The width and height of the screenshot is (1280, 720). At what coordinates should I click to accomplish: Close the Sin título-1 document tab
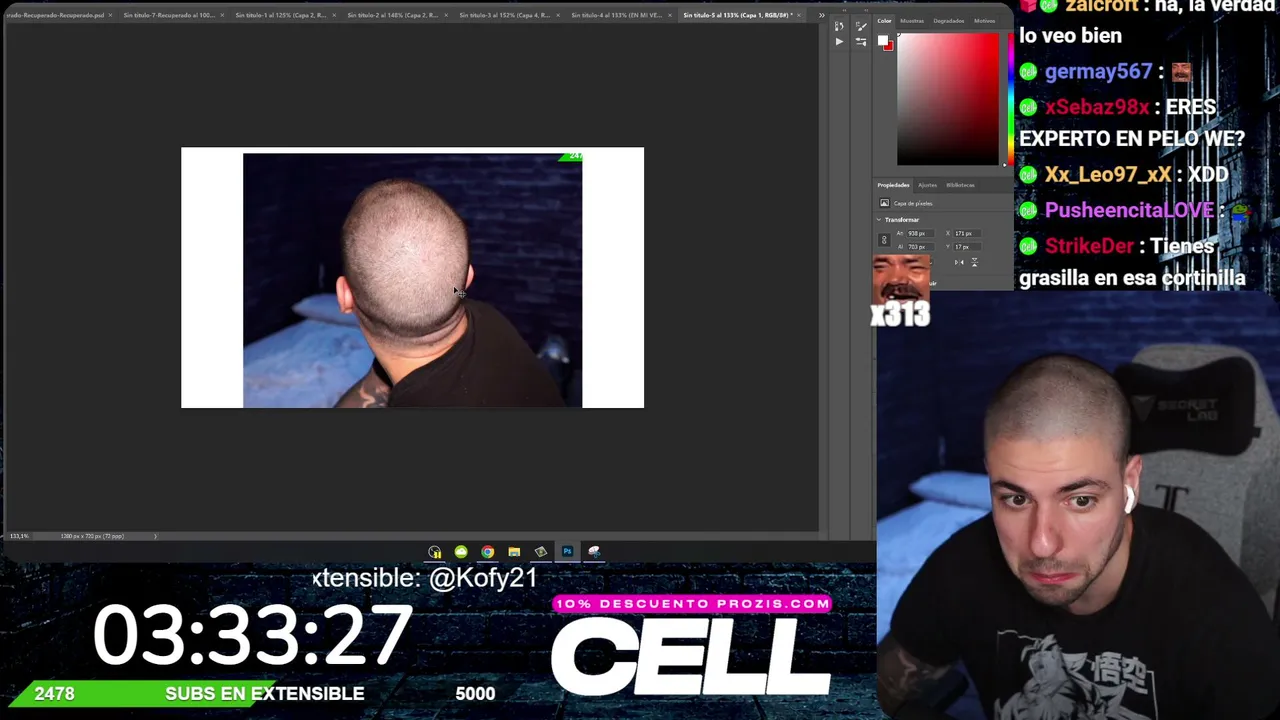click(334, 15)
